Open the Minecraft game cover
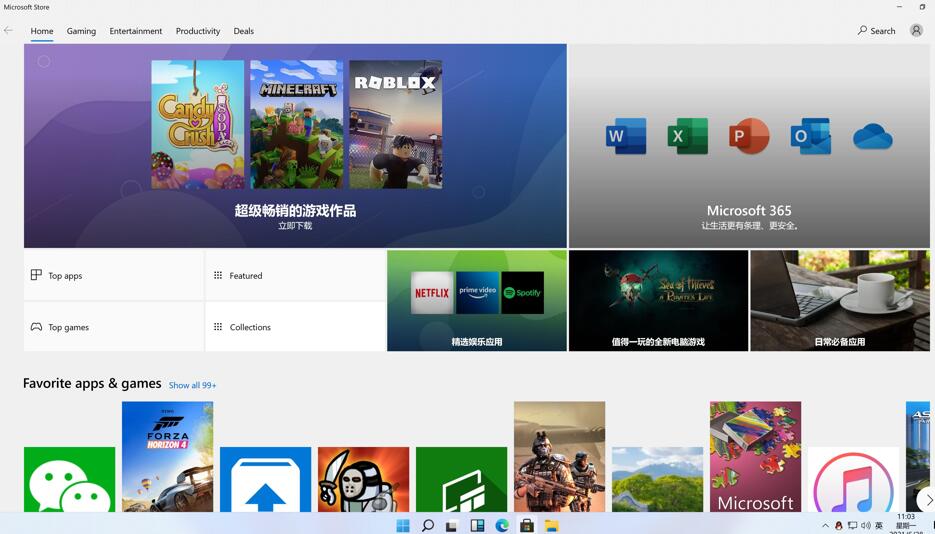This screenshot has height=534, width=935. coord(296,125)
